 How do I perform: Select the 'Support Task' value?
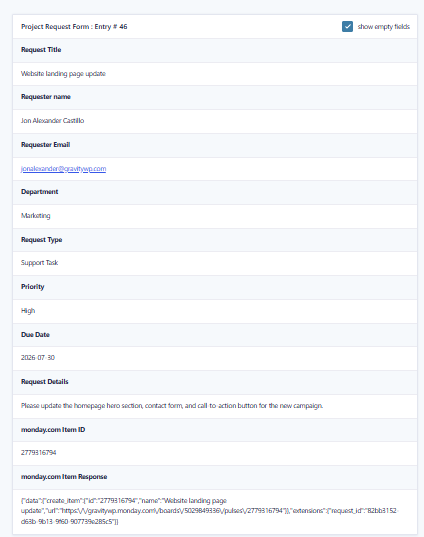pyautogui.click(x=39, y=263)
